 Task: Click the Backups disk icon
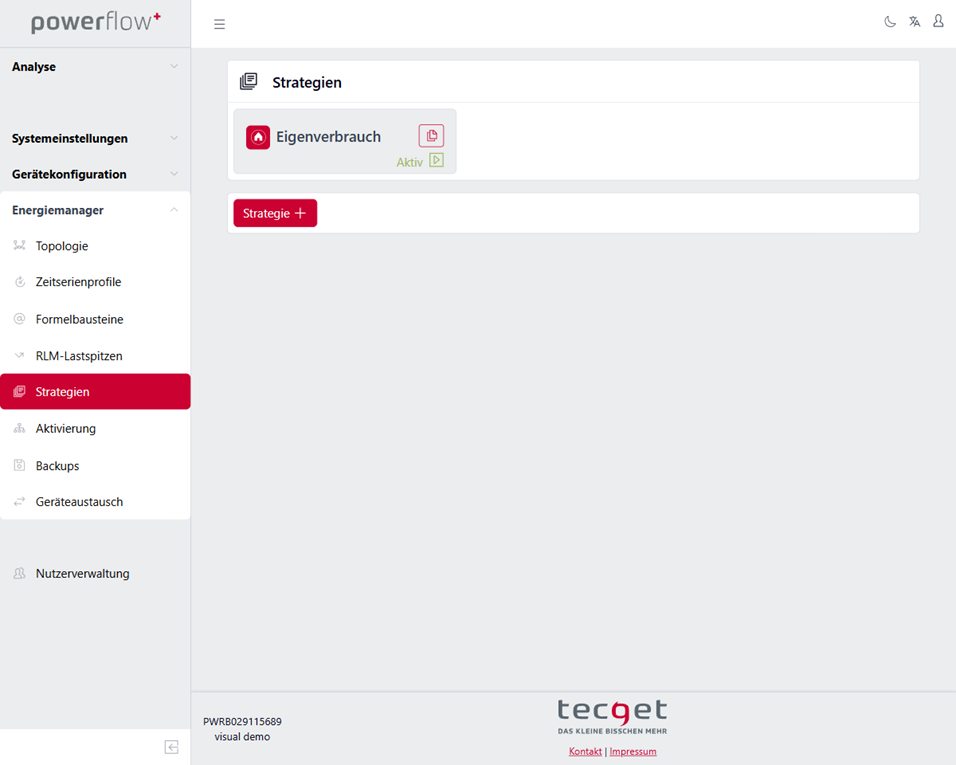pos(20,465)
